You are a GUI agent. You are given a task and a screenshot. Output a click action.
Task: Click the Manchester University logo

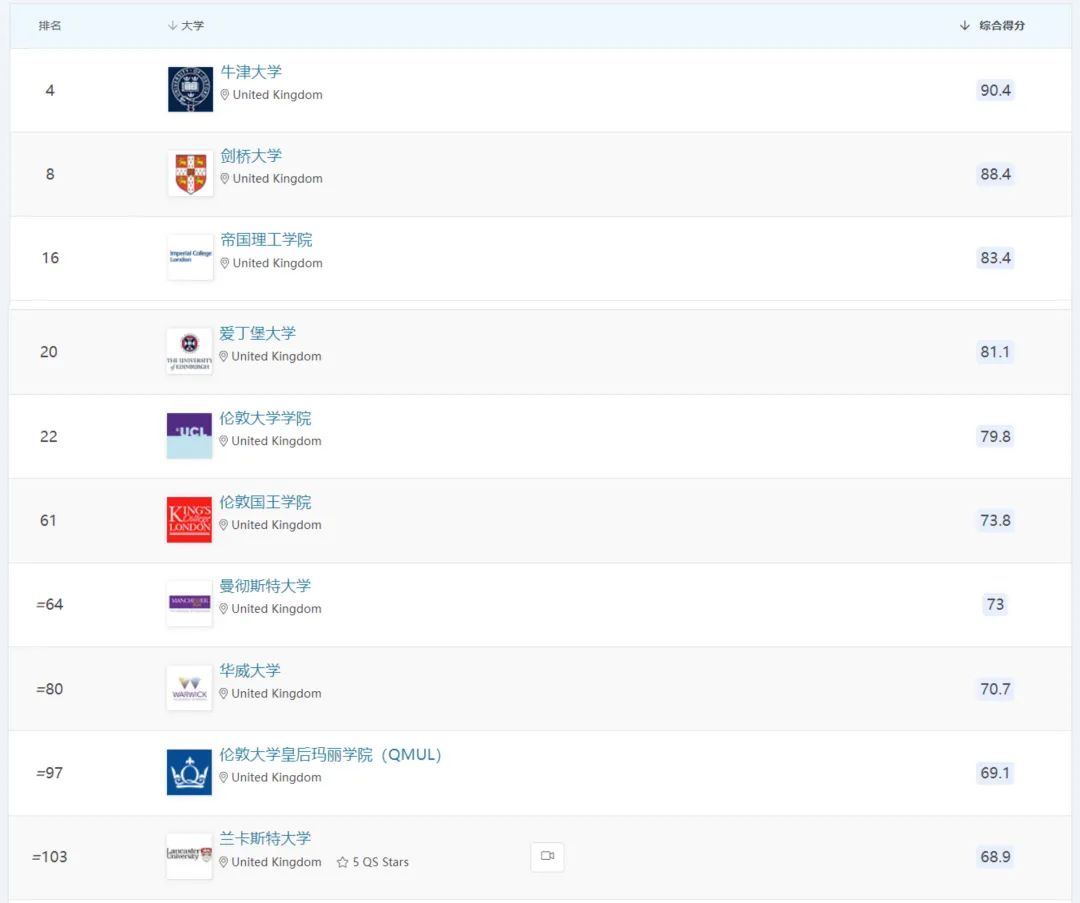pos(189,604)
